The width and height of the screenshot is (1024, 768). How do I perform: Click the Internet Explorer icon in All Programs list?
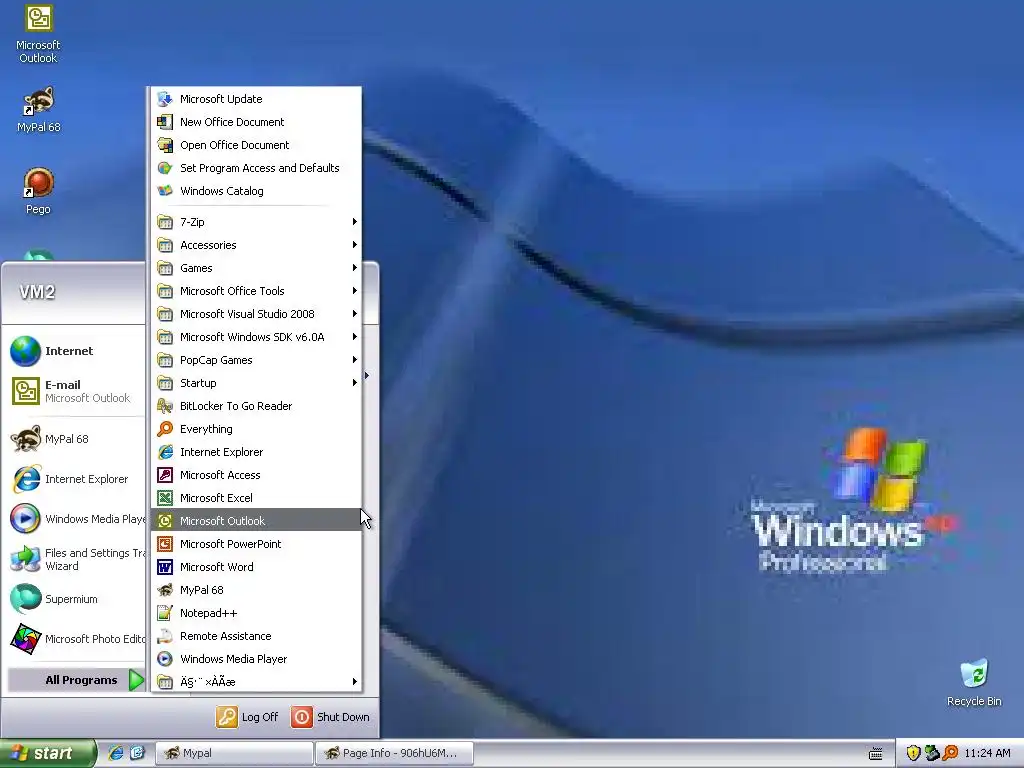pyautogui.click(x=165, y=452)
